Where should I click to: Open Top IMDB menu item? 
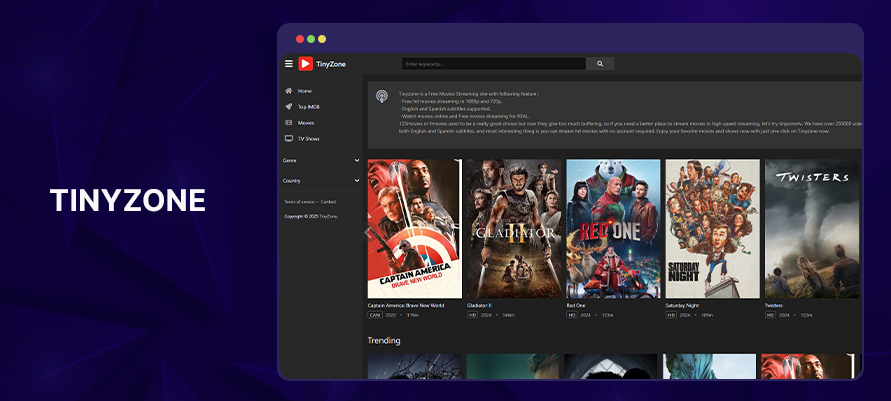309,107
